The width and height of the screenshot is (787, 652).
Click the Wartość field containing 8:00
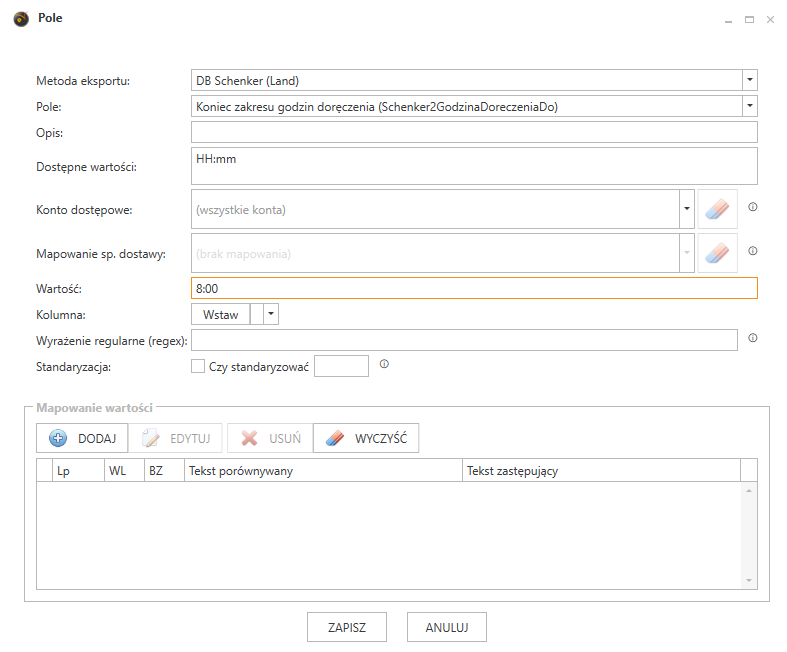474,288
